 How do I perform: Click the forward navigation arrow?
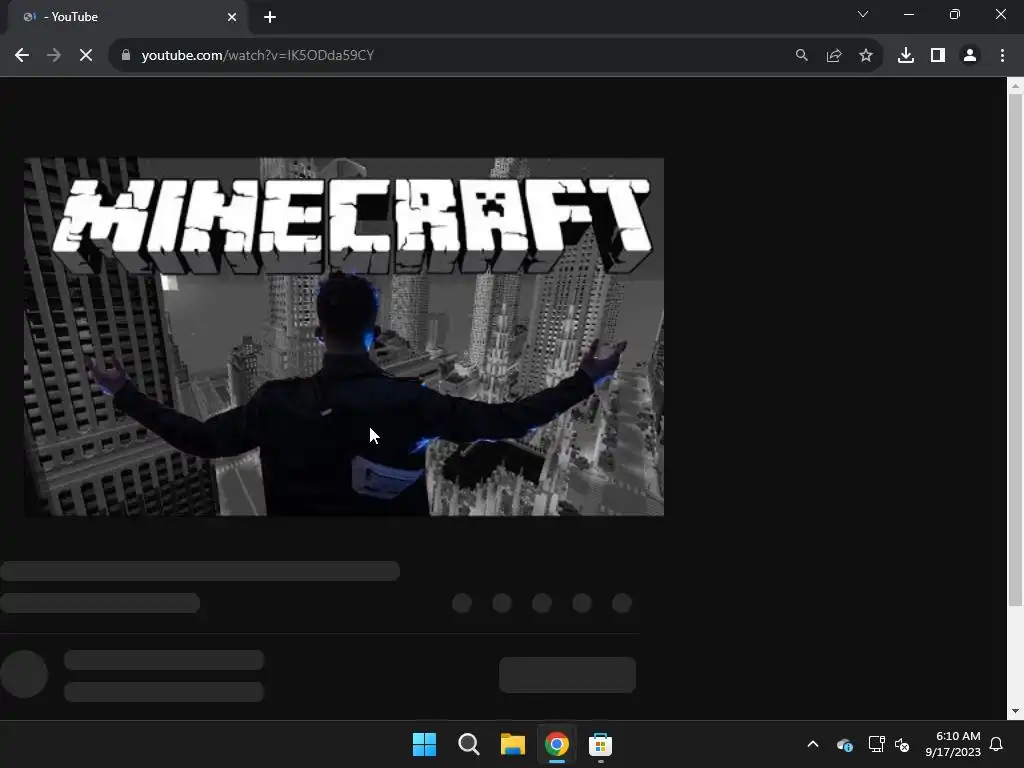coord(54,56)
